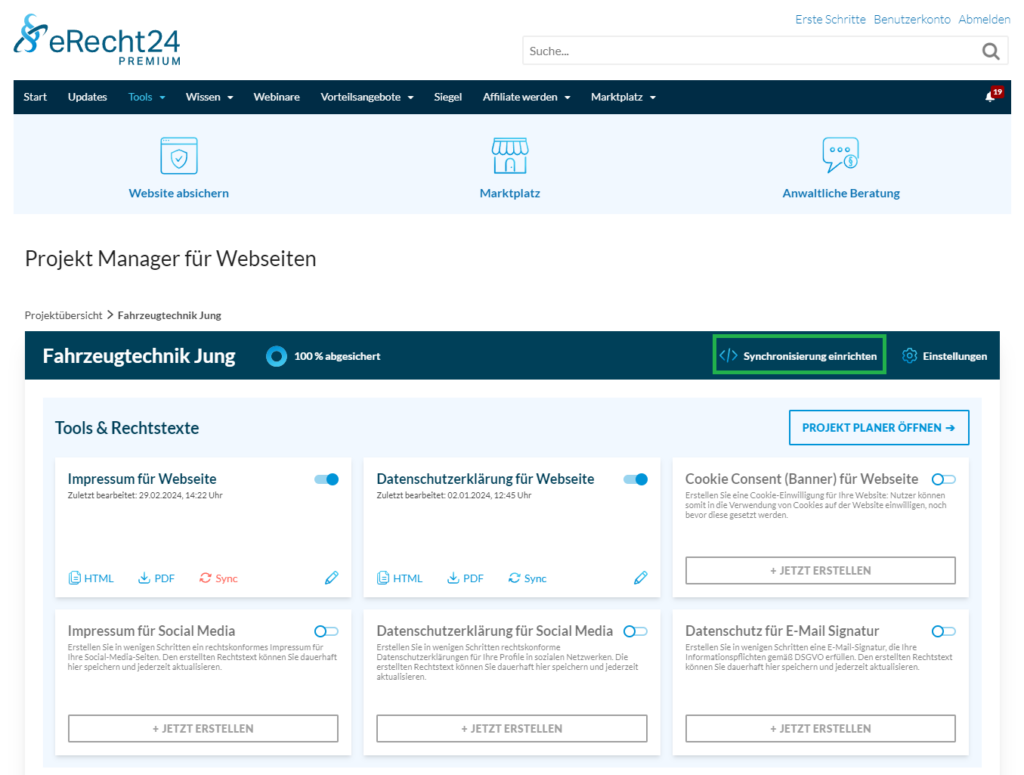The width and height of the screenshot is (1024, 775).
Task: Click the search magnifier icon
Action: 990,51
